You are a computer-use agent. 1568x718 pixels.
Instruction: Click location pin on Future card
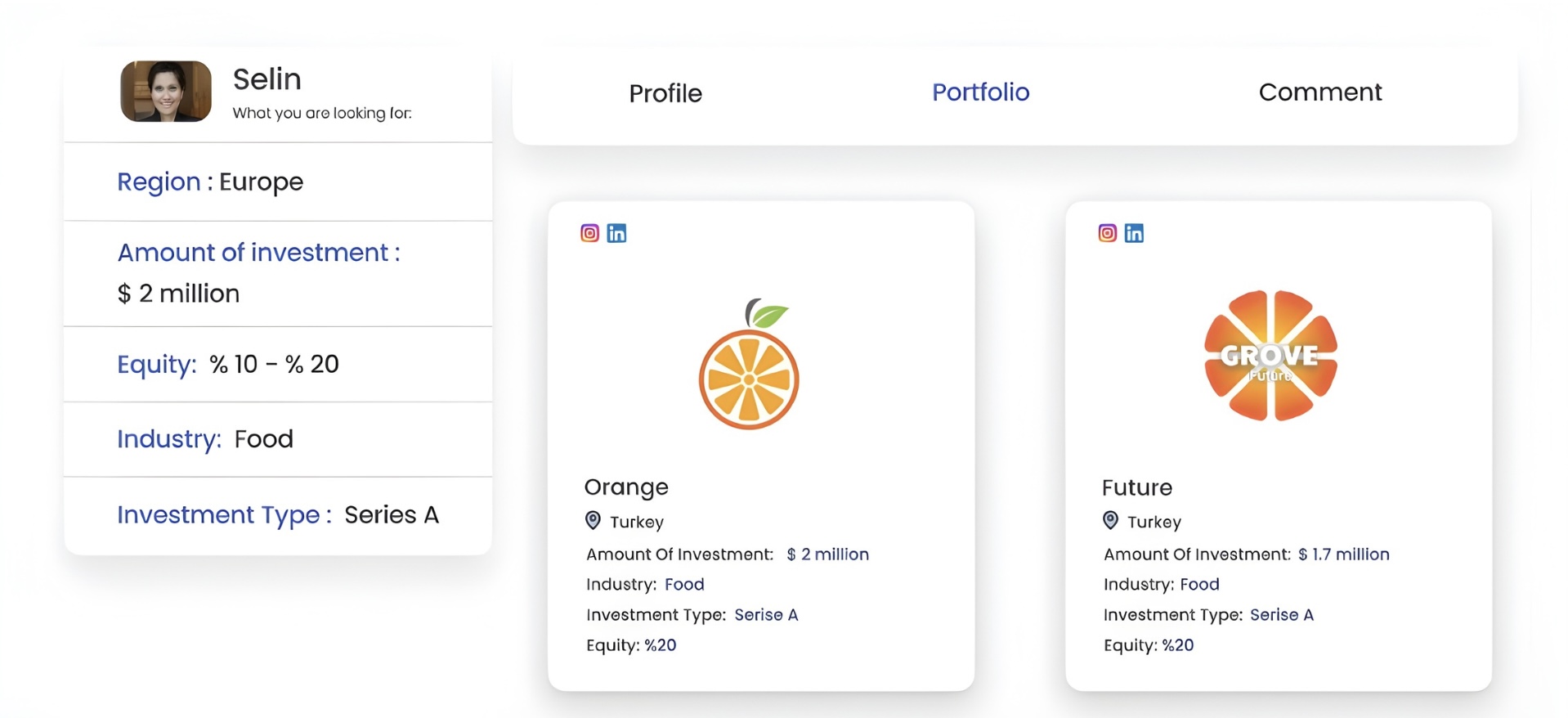coord(1110,521)
